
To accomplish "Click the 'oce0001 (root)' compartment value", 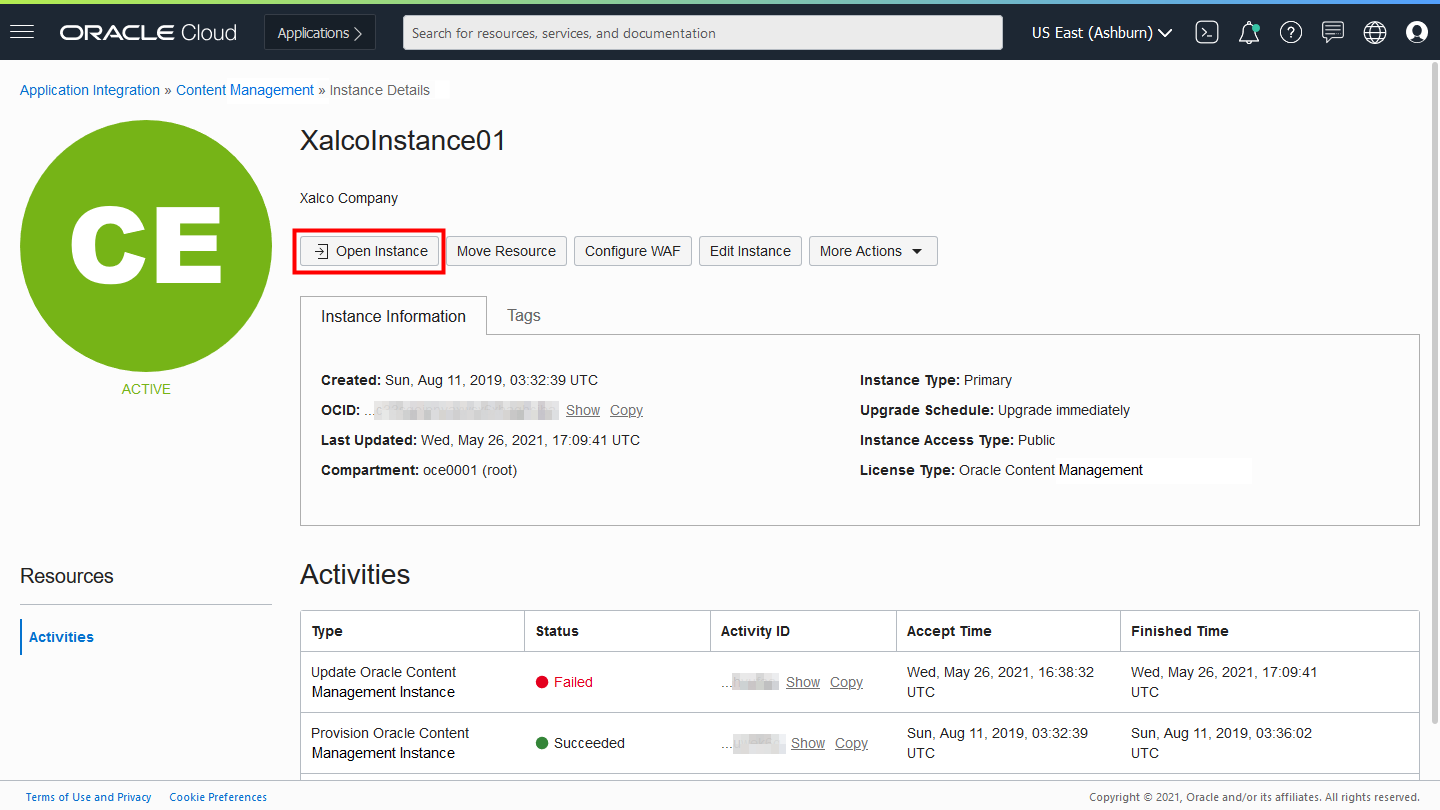I will pyautogui.click(x=470, y=470).
